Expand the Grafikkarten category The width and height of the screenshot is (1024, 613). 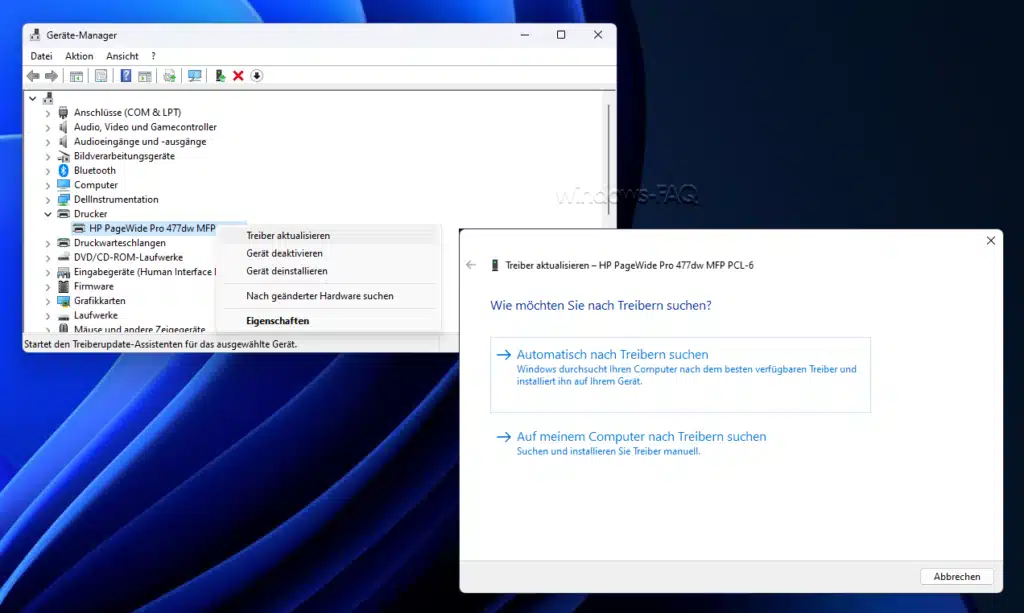[x=48, y=301]
